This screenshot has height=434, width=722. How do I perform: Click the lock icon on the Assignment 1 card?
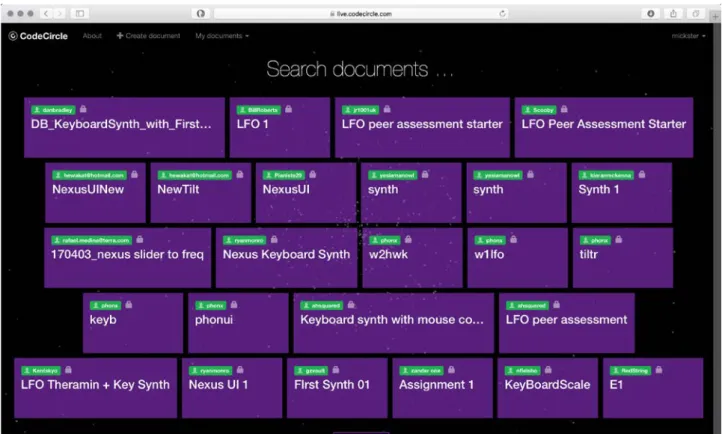(x=451, y=370)
